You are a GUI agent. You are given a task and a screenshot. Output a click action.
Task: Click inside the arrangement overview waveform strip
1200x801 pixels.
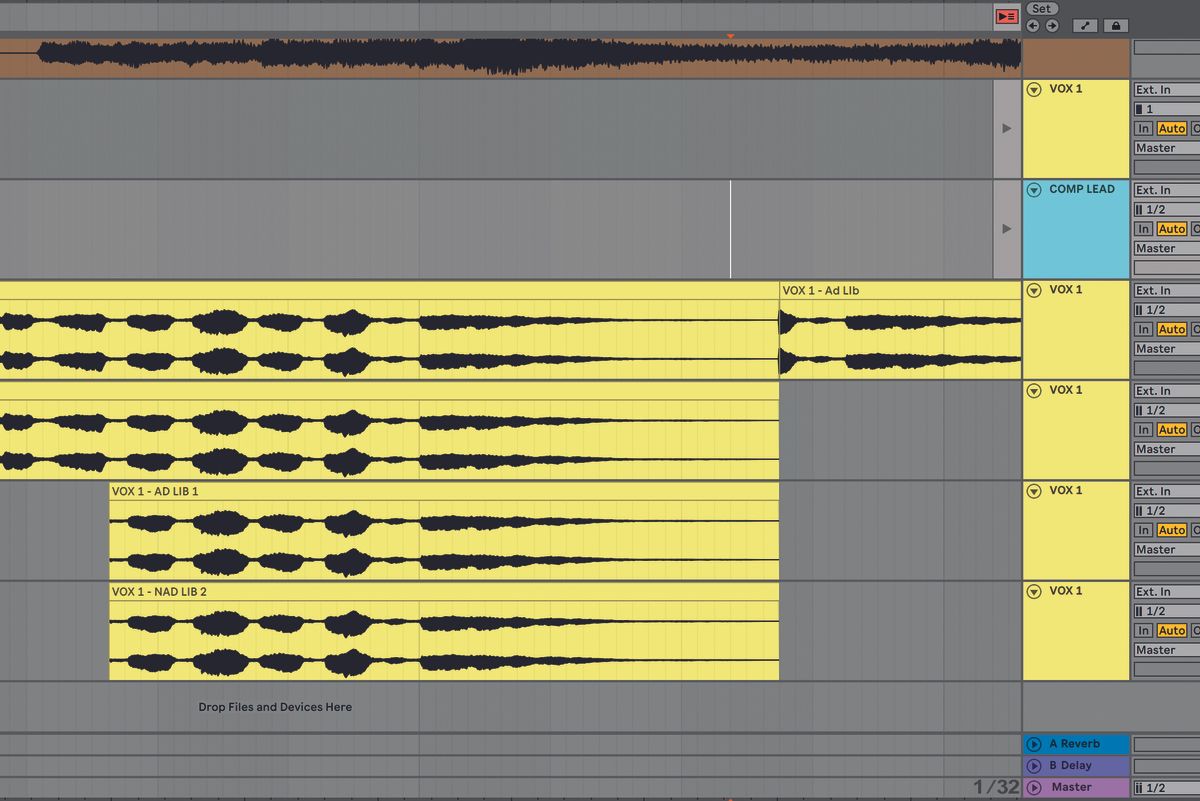tap(500, 55)
